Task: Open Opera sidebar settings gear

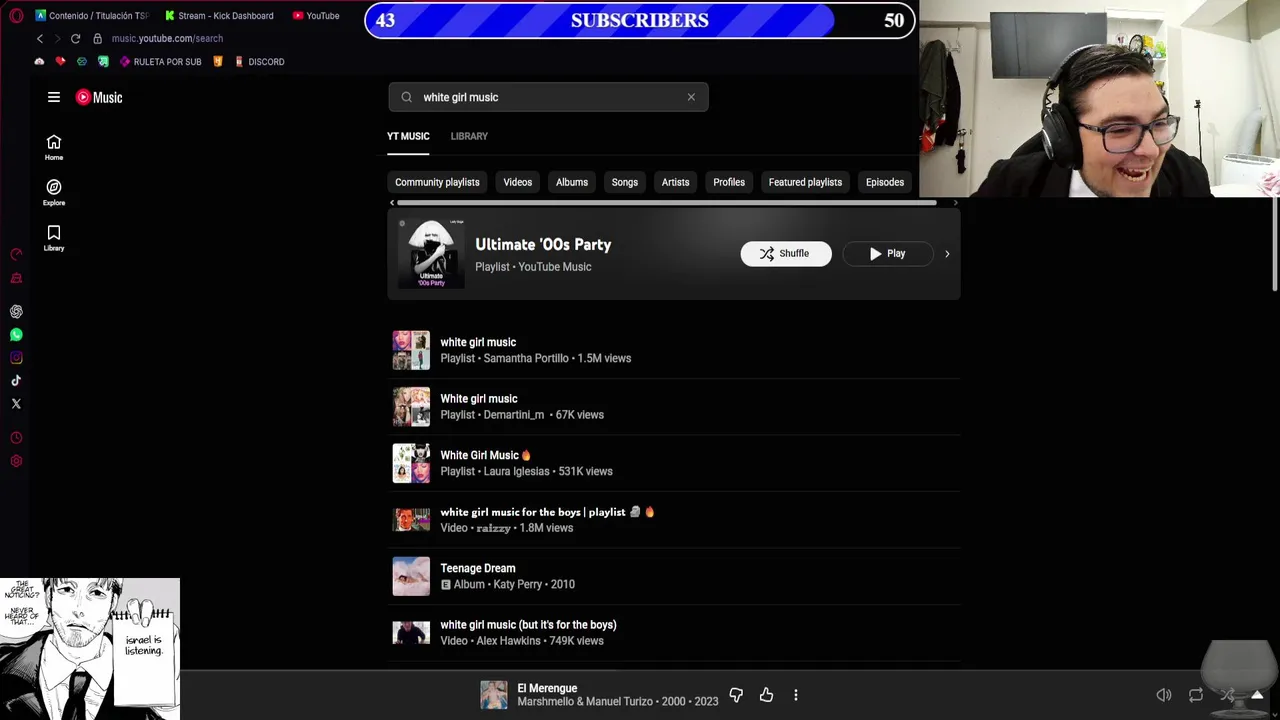Action: coord(16,461)
